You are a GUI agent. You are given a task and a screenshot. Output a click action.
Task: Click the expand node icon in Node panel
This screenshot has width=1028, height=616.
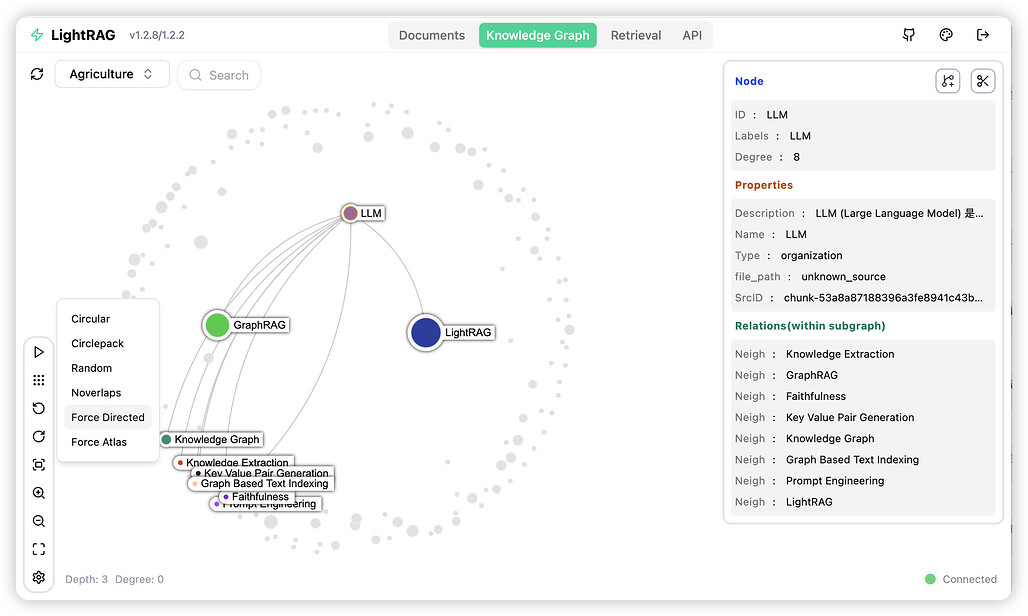click(947, 81)
